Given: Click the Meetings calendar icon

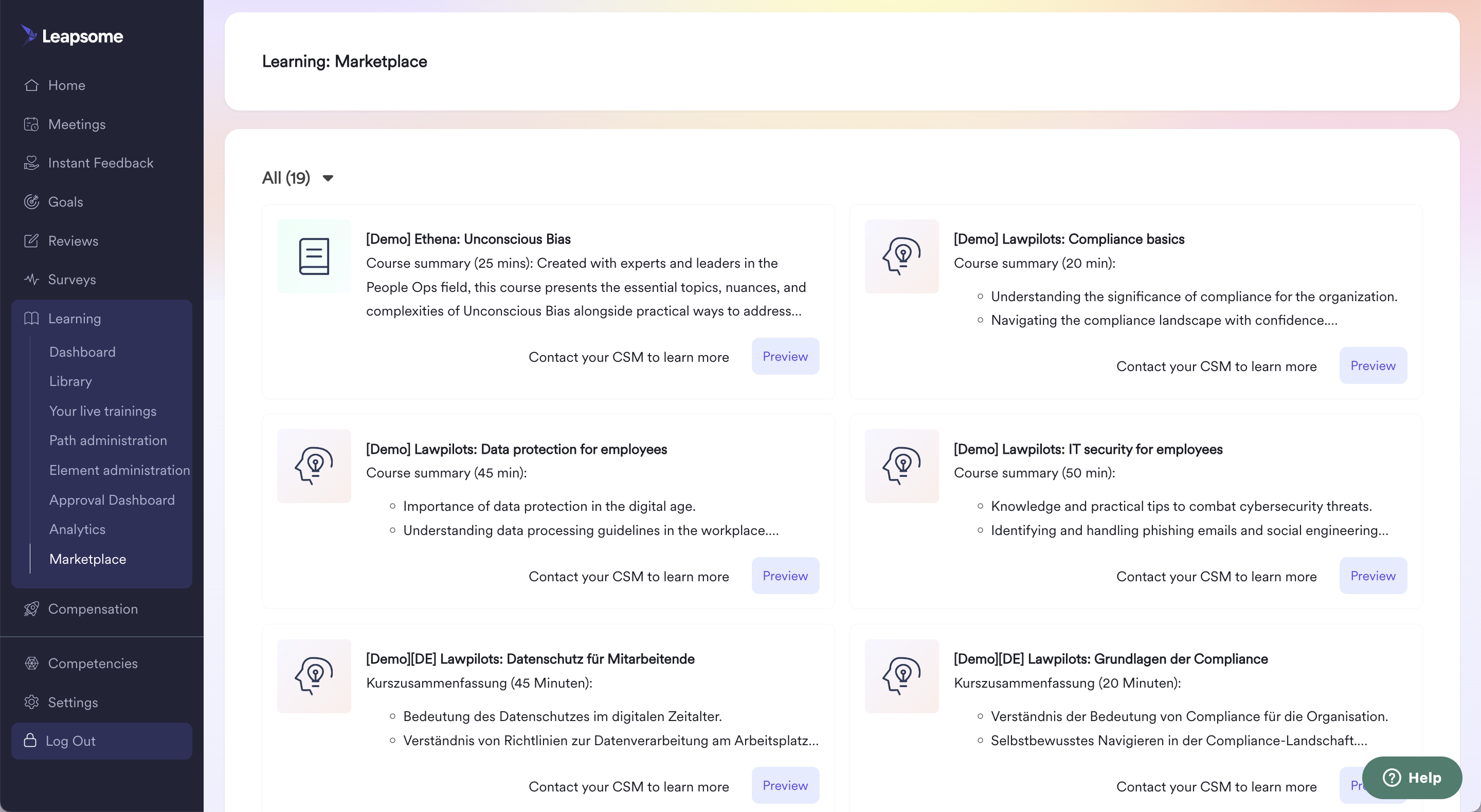Looking at the screenshot, I should (31, 124).
